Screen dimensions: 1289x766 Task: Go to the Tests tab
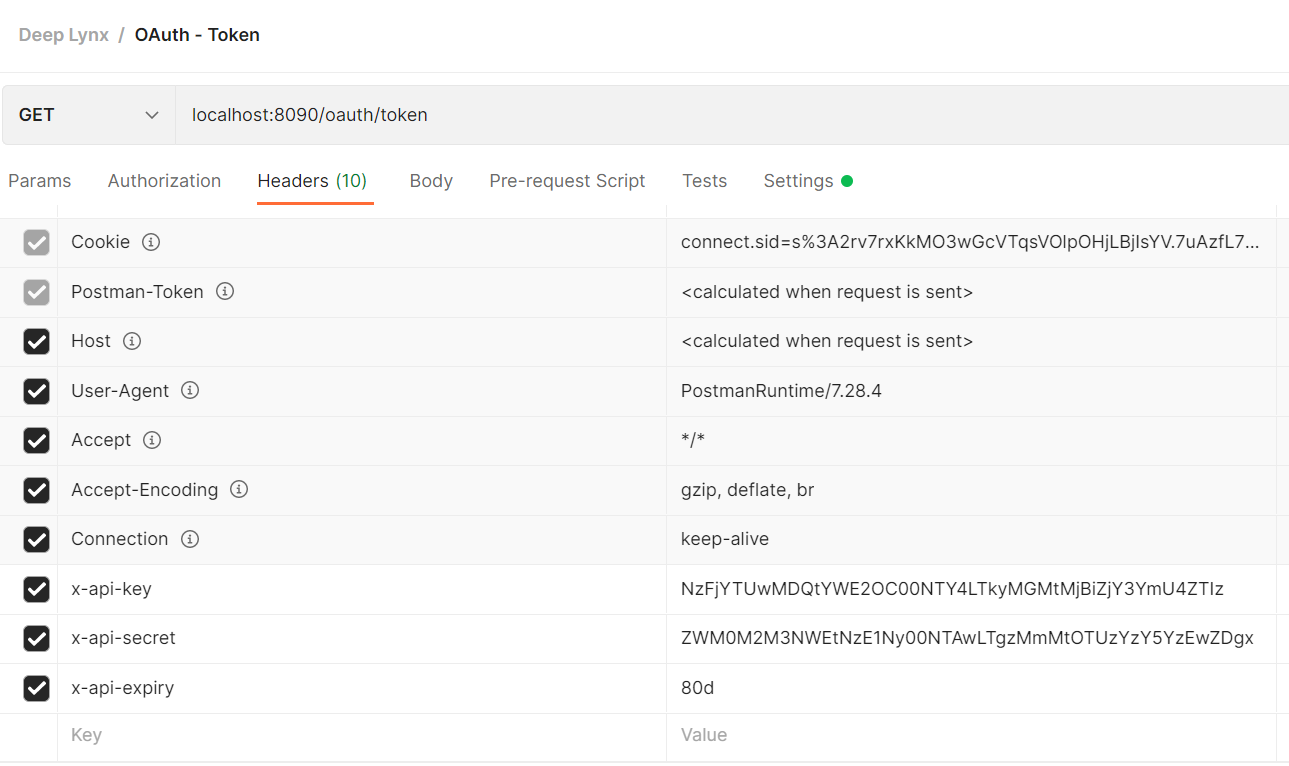click(x=704, y=181)
